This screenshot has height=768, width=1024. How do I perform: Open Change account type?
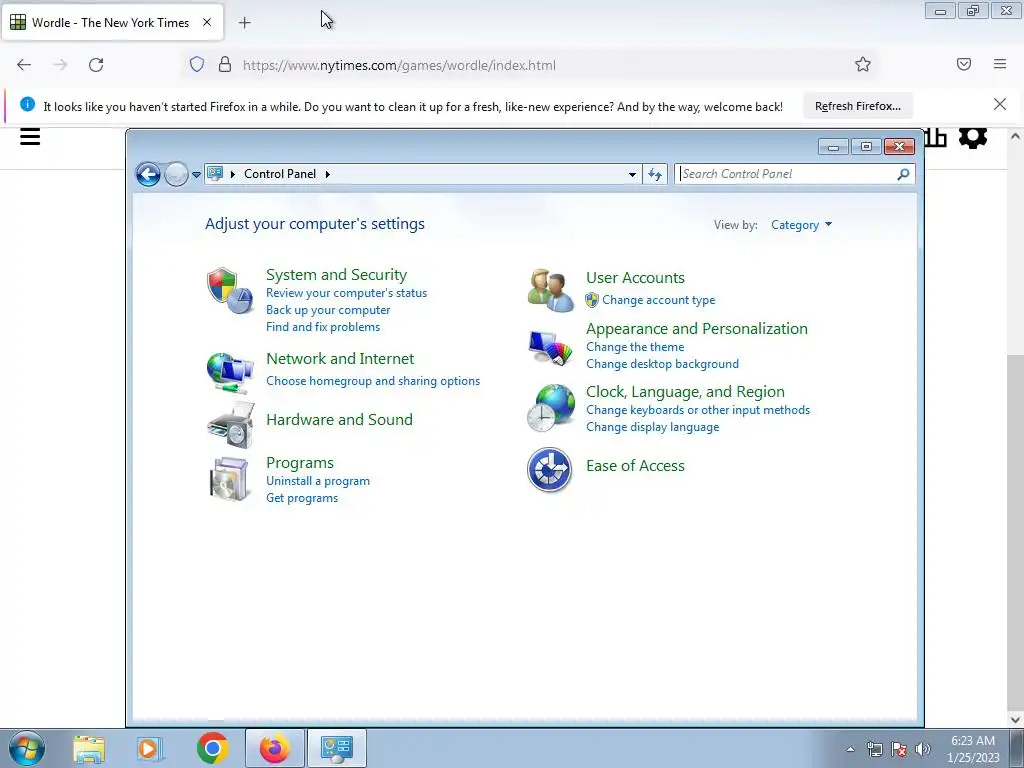coord(658,300)
